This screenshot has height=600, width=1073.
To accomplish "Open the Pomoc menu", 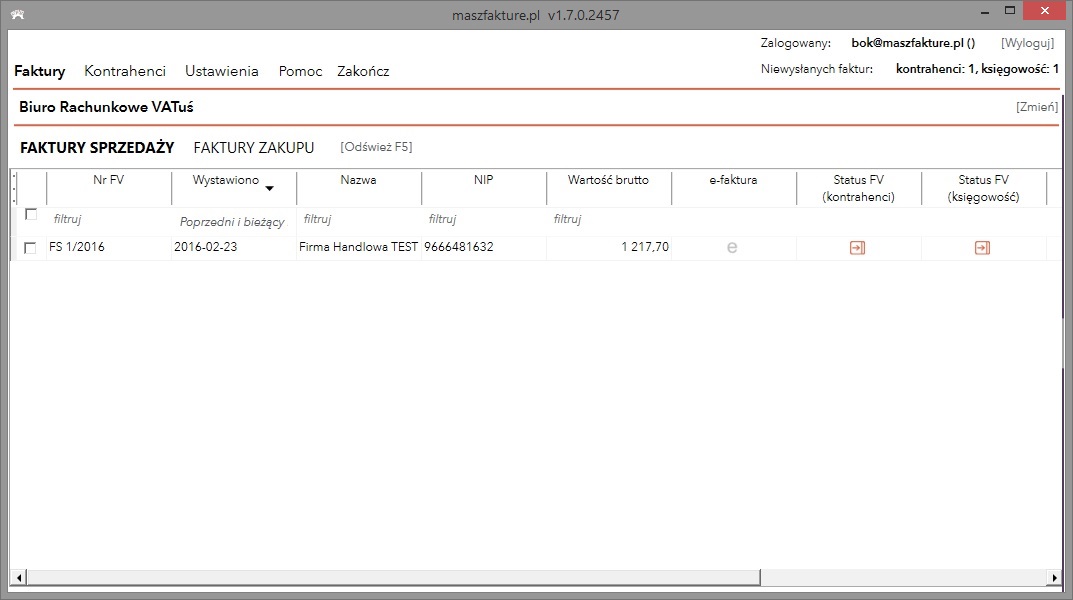I will point(300,71).
